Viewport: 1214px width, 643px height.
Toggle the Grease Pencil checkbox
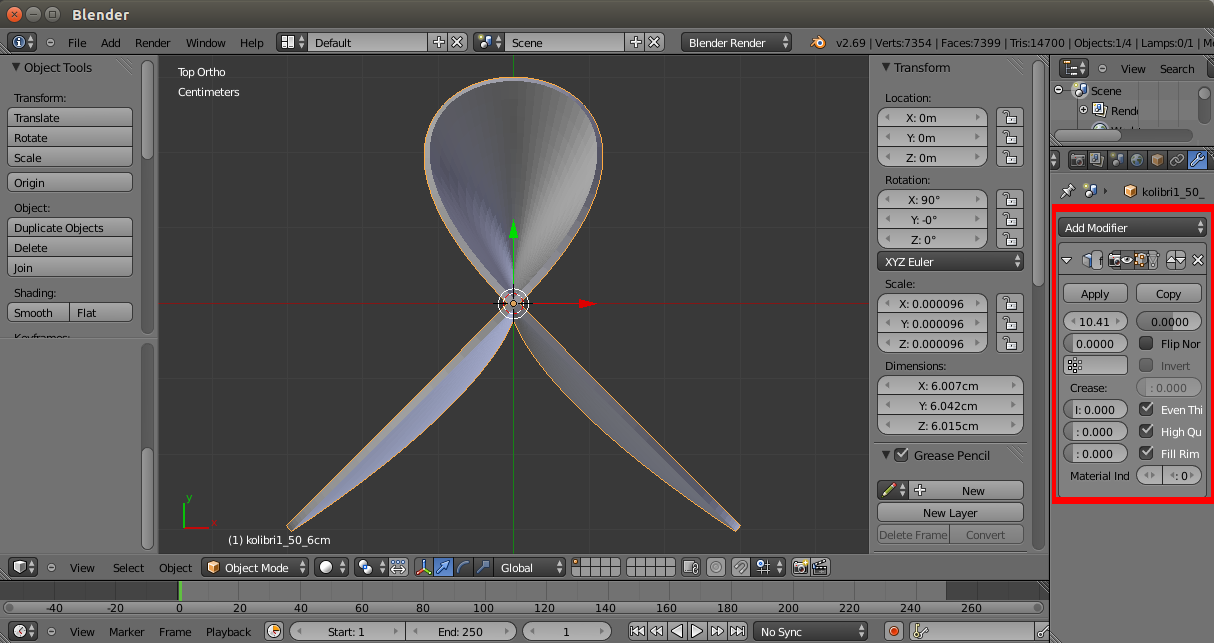click(x=901, y=455)
